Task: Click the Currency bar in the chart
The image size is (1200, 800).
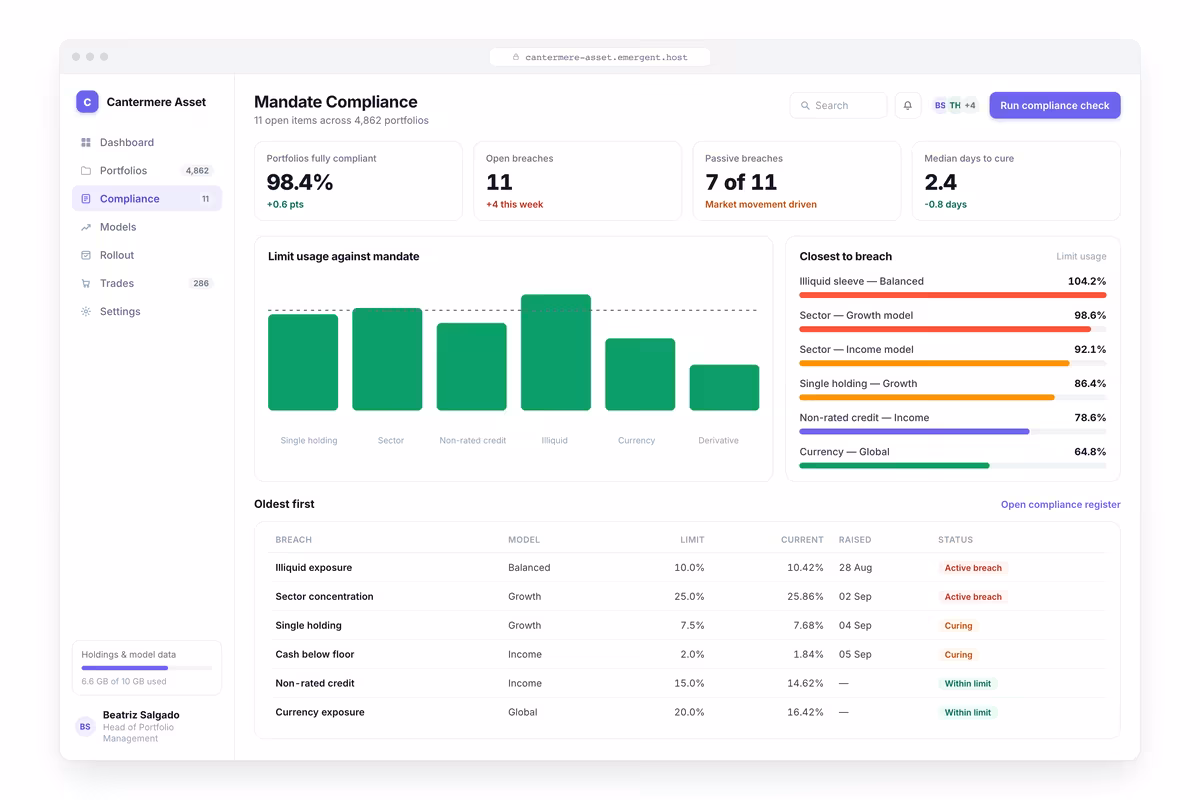Action: pos(640,374)
